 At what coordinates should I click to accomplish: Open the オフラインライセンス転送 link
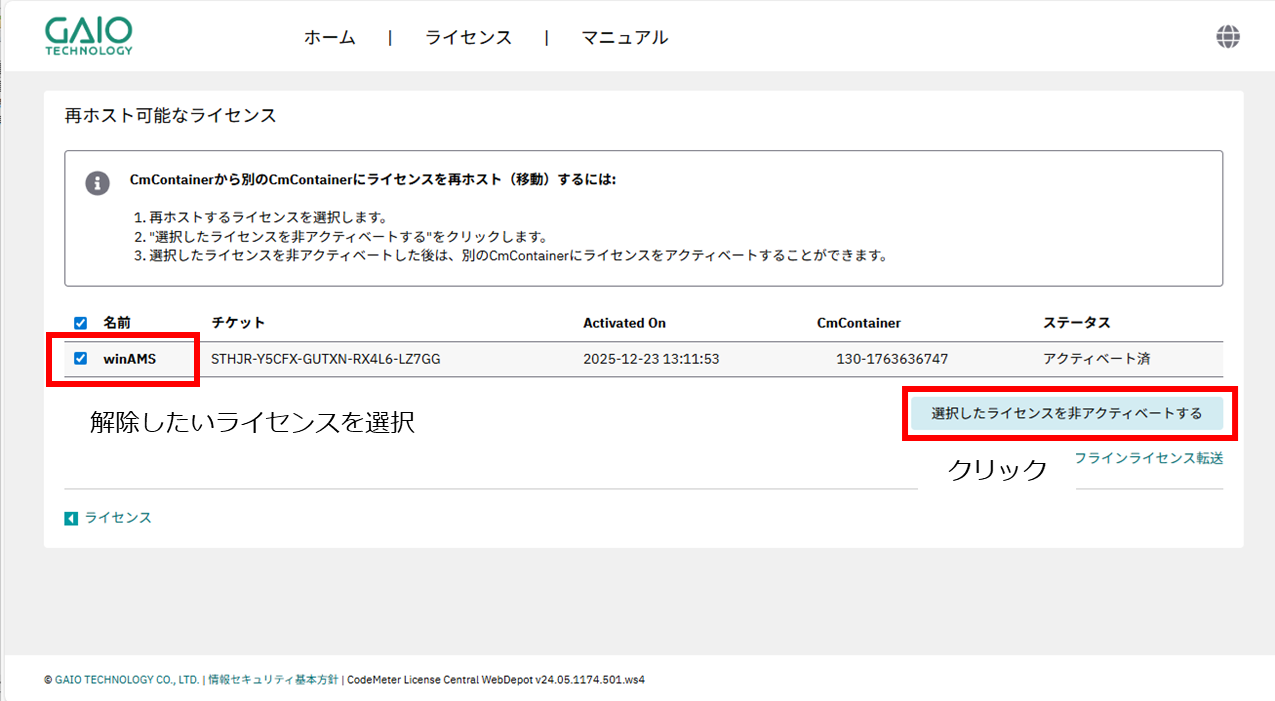(1148, 458)
